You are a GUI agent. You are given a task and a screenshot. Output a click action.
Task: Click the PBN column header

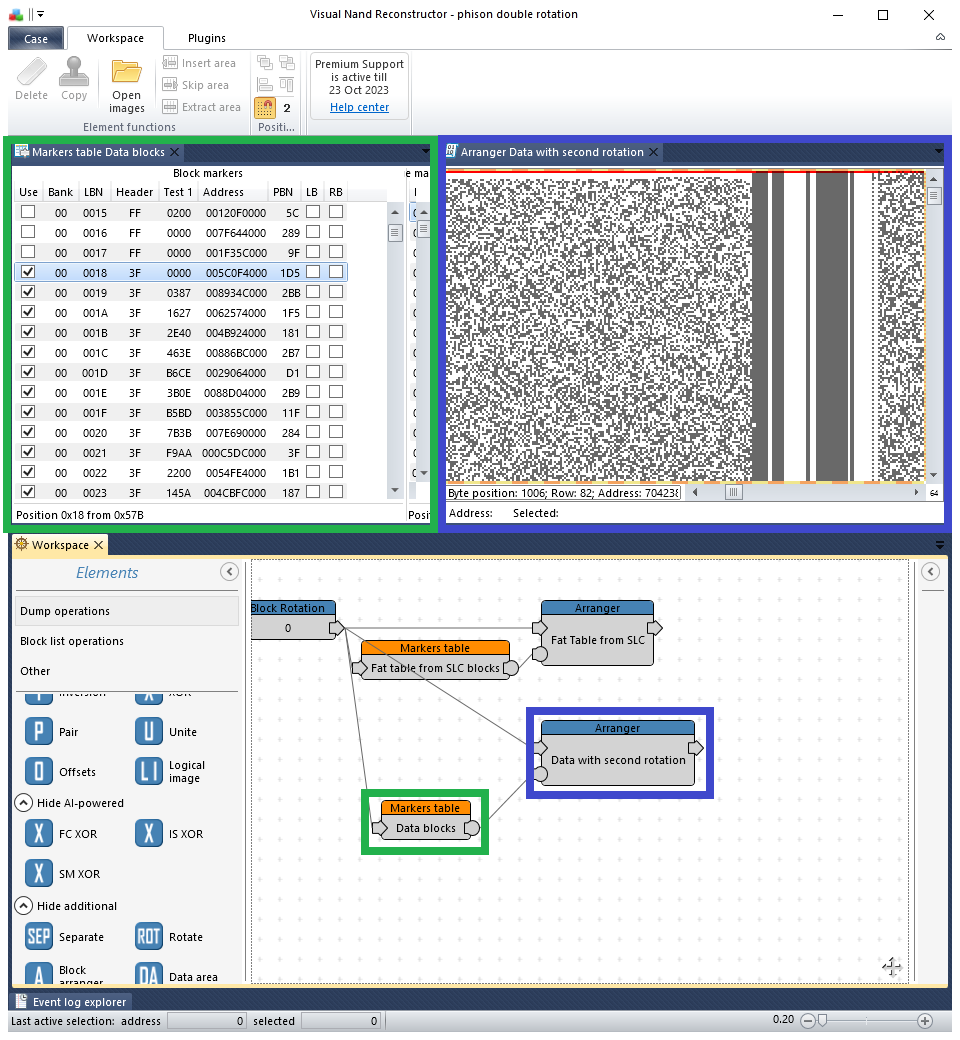[x=283, y=192]
